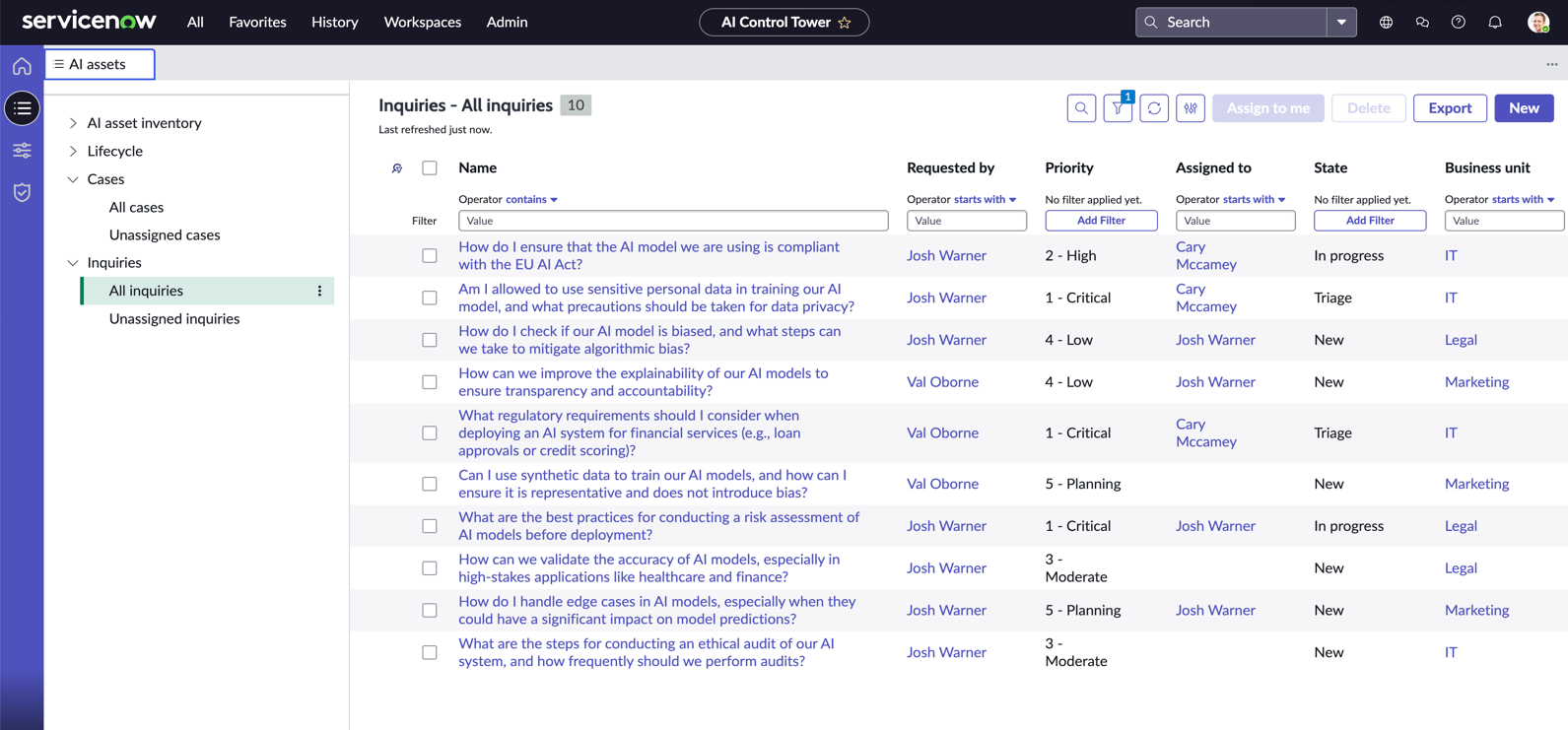Viewport: 1568px width, 730px height.
Task: Select the AI assets tab
Action: tap(100, 64)
